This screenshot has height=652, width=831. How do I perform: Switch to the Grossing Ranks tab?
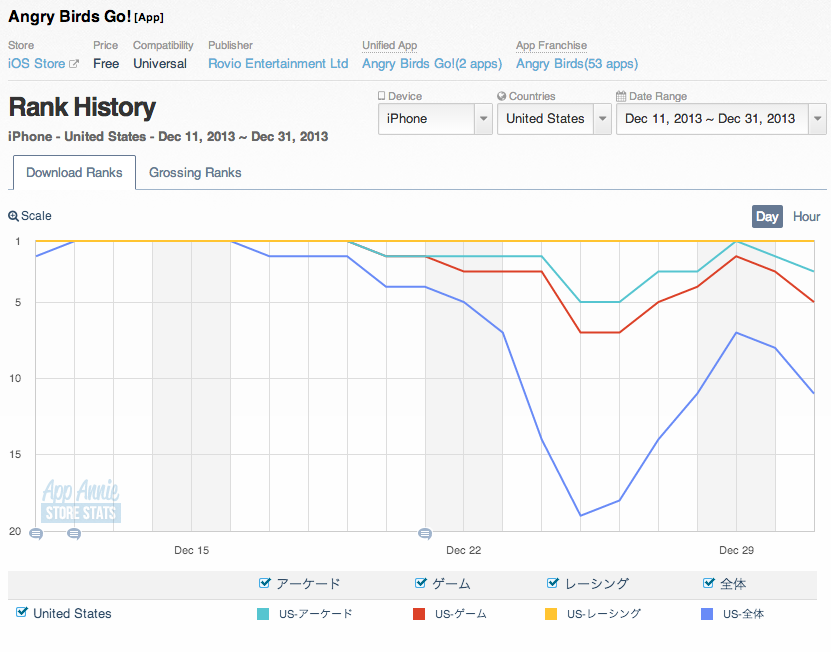click(195, 173)
